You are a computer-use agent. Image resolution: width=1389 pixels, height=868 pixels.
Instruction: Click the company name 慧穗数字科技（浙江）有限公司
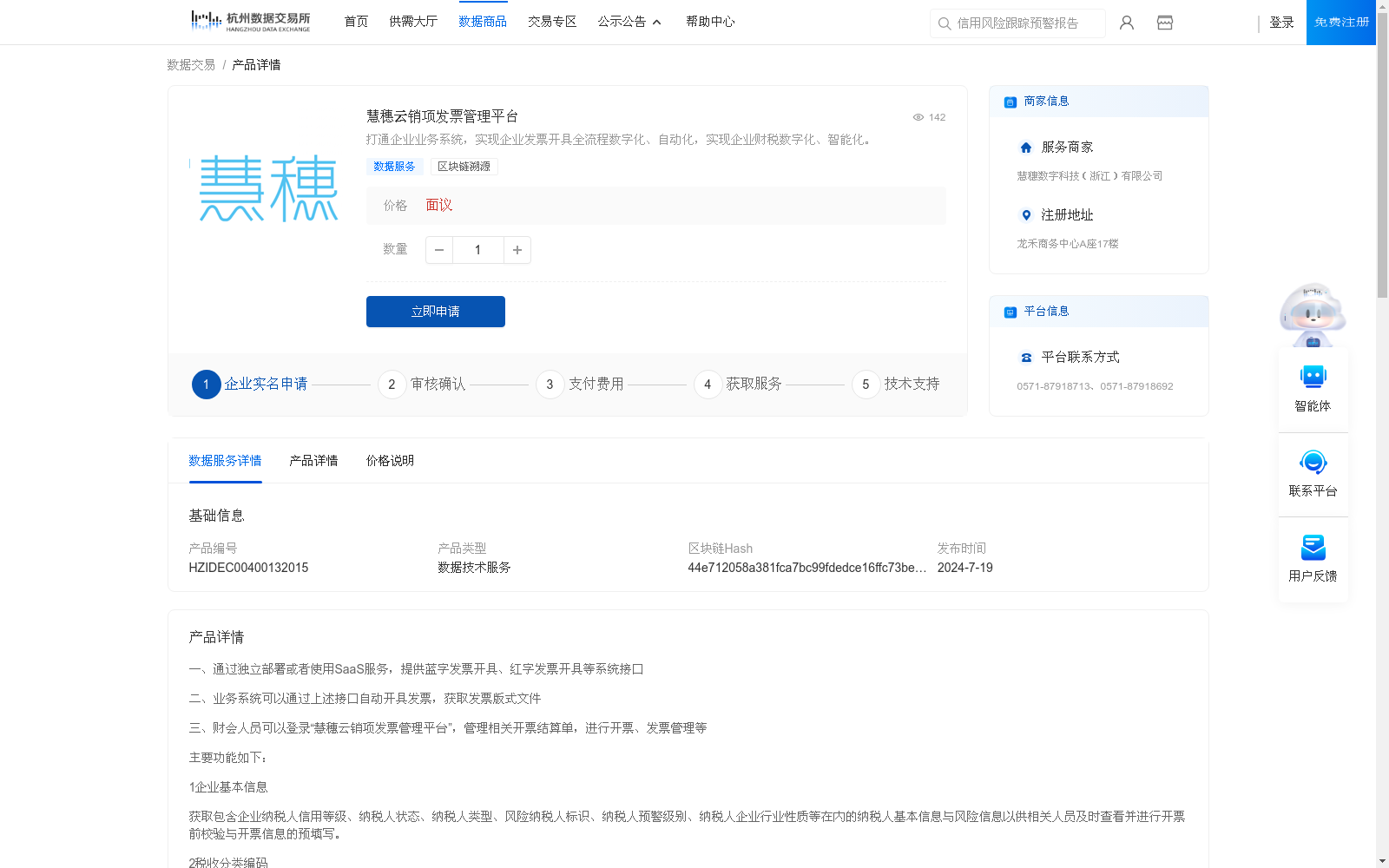tap(1089, 176)
